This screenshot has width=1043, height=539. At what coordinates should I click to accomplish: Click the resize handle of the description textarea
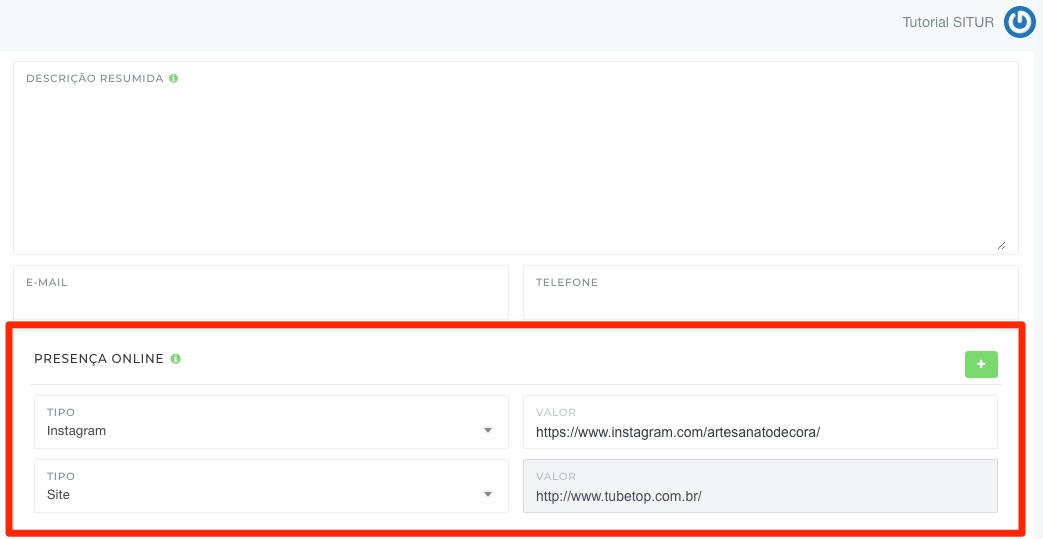pyautogui.click(x=1001, y=245)
